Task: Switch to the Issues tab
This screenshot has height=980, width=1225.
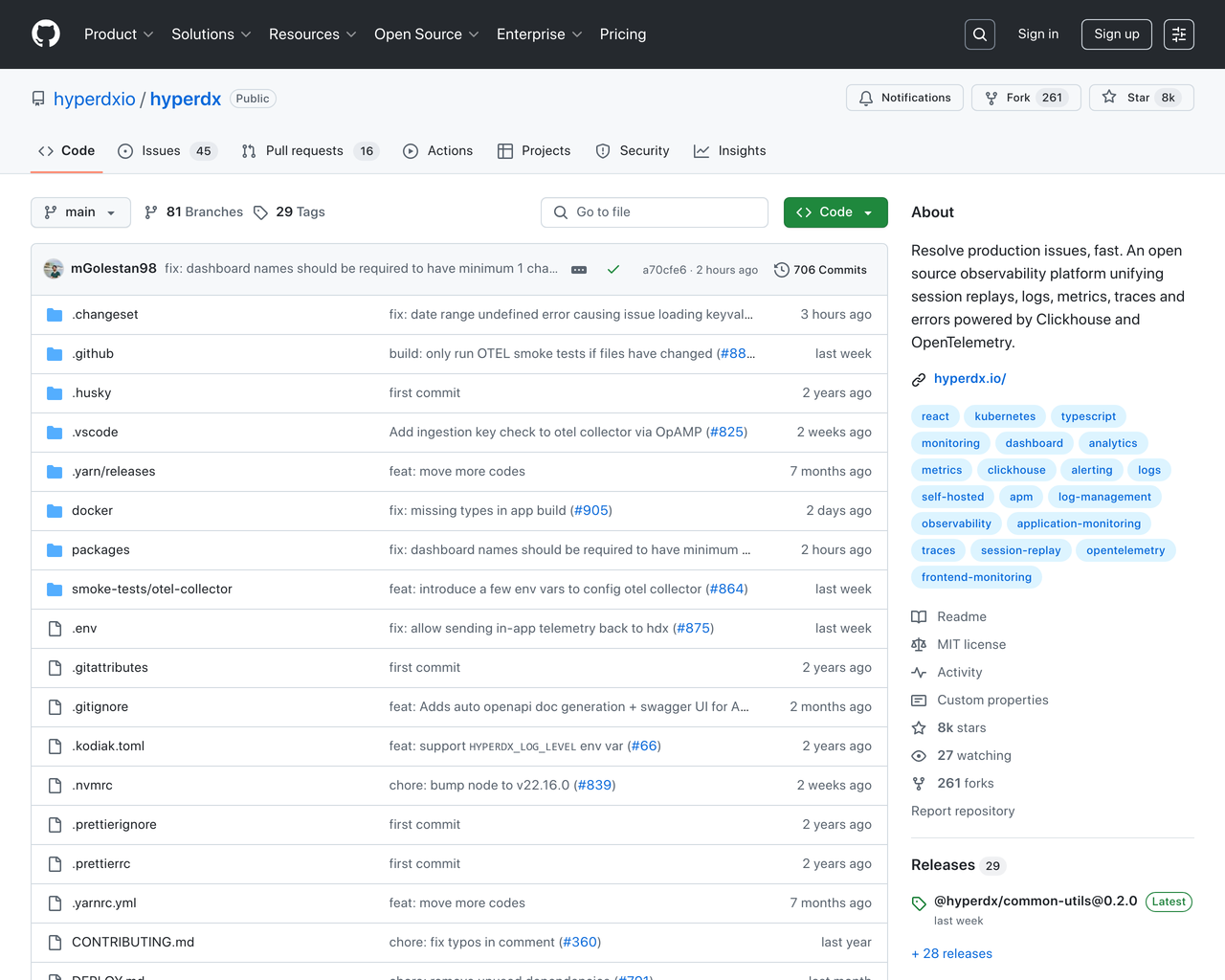Action: click(x=167, y=151)
